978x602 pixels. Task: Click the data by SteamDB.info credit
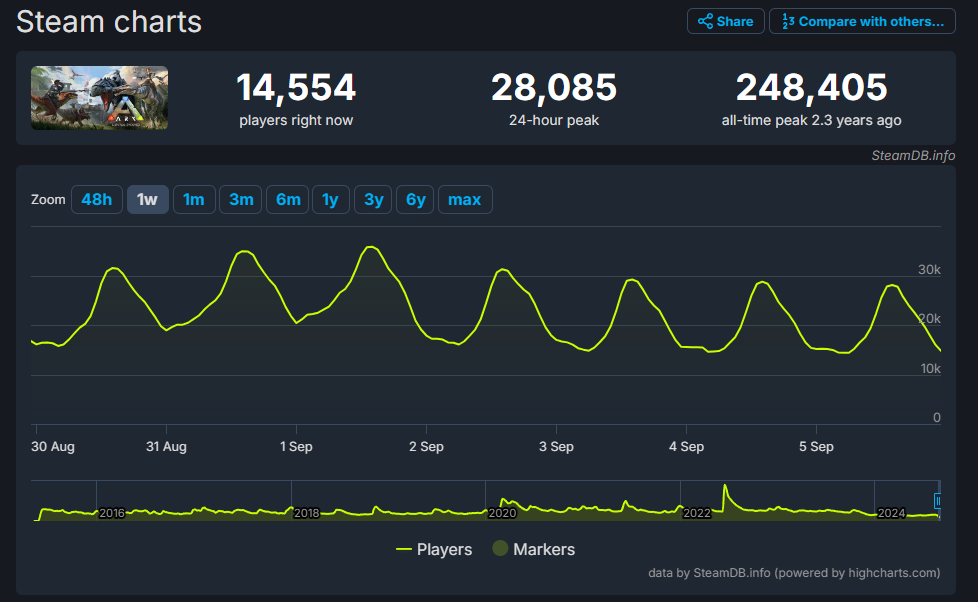point(794,573)
